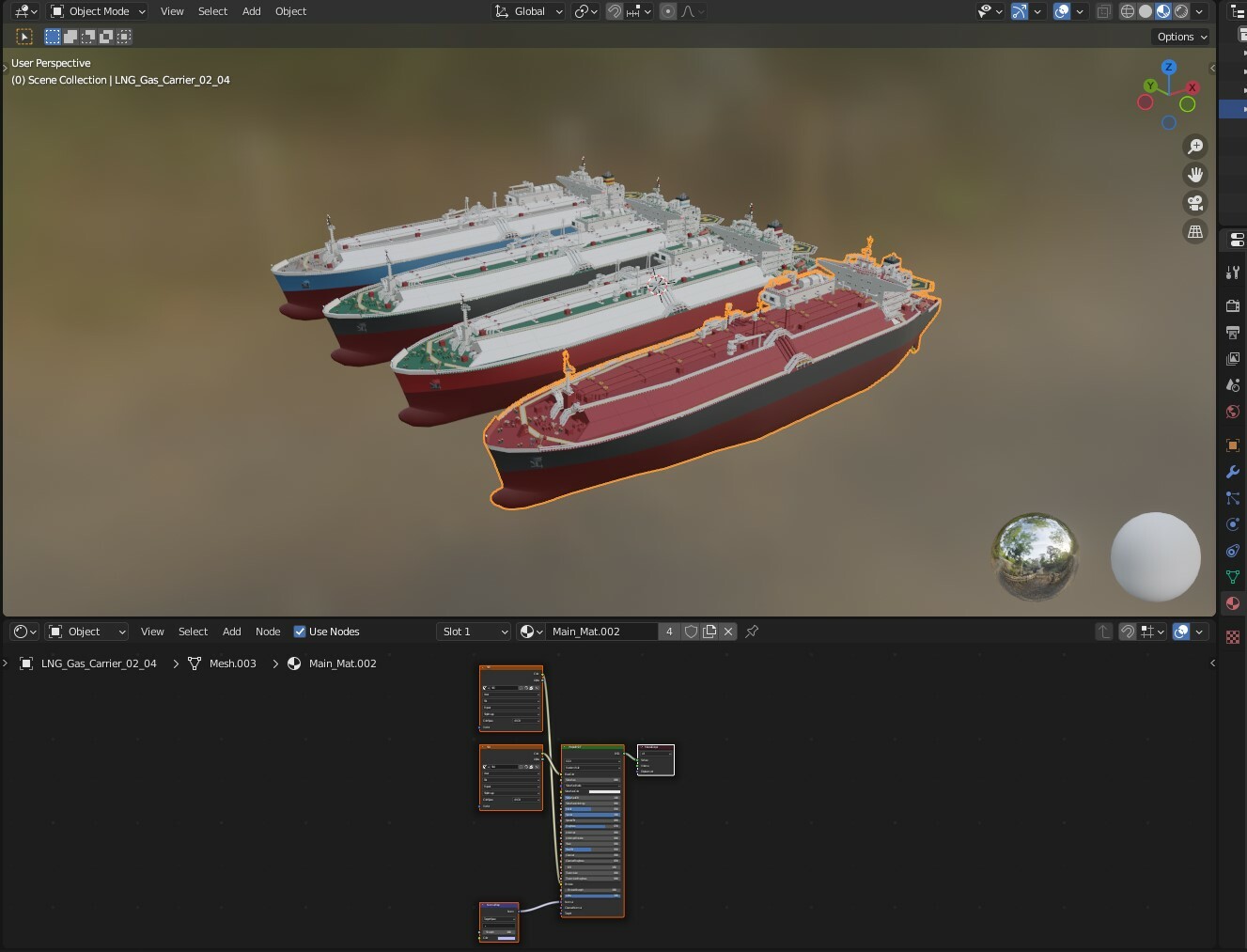Open the Node menu in shader editor
The height and width of the screenshot is (952, 1247).
tap(268, 632)
